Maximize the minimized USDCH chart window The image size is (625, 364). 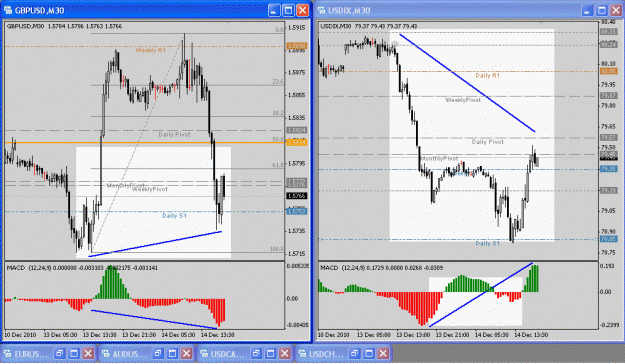coord(369,353)
